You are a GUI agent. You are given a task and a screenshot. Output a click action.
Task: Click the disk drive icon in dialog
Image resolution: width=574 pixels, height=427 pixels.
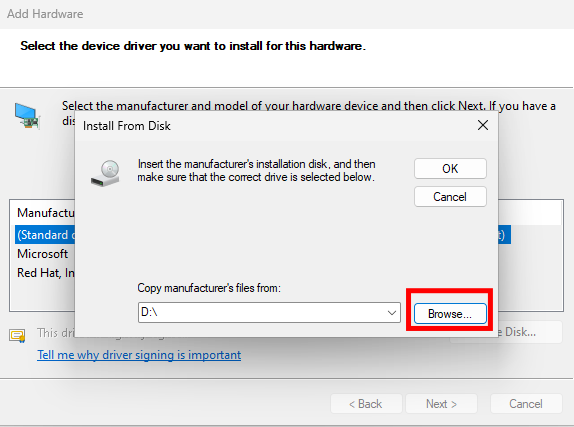coord(105,173)
